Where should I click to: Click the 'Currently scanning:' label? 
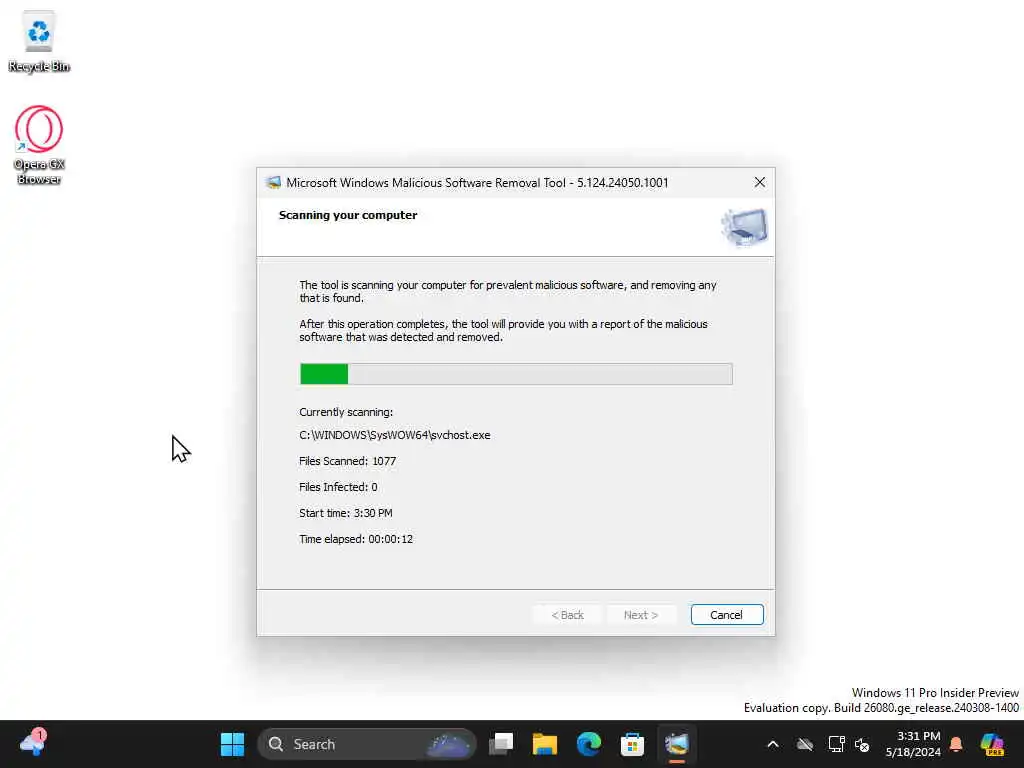click(x=346, y=412)
